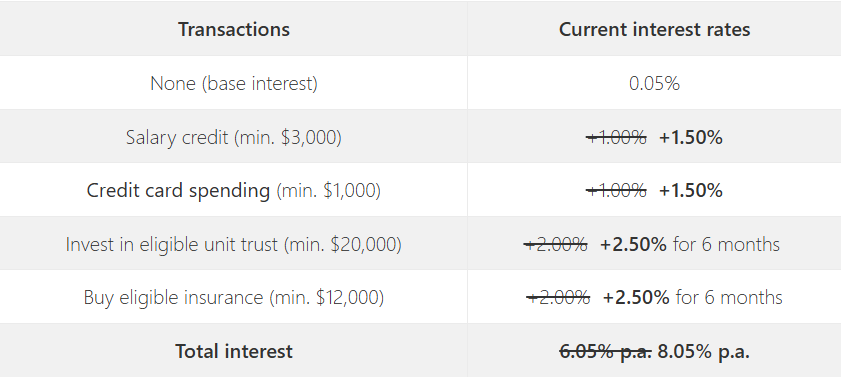
Task: Click the +1.50% credit card spending rate
Action: click(691, 191)
